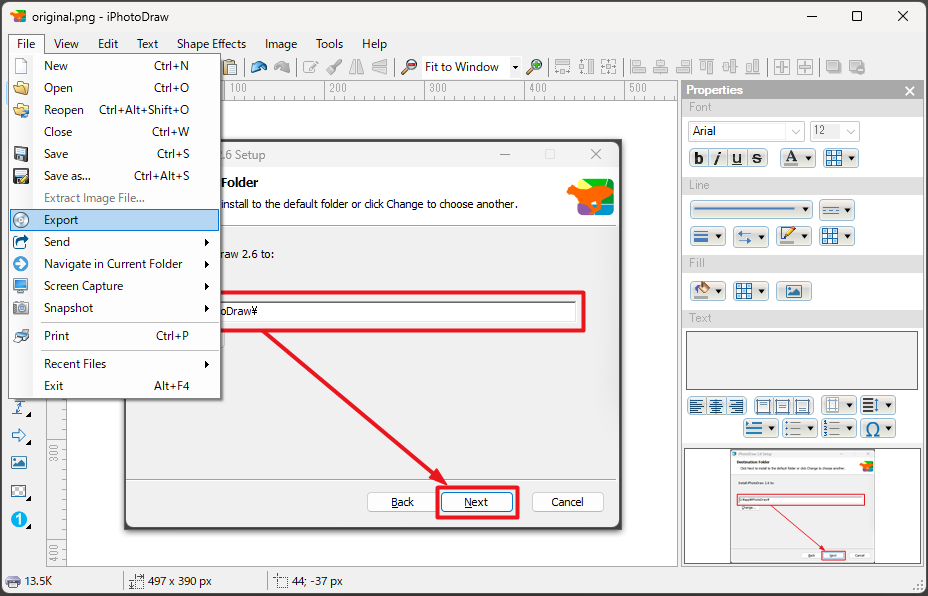The width and height of the screenshot is (928, 596).
Task: Toggle italic text formatting
Action: click(x=718, y=158)
